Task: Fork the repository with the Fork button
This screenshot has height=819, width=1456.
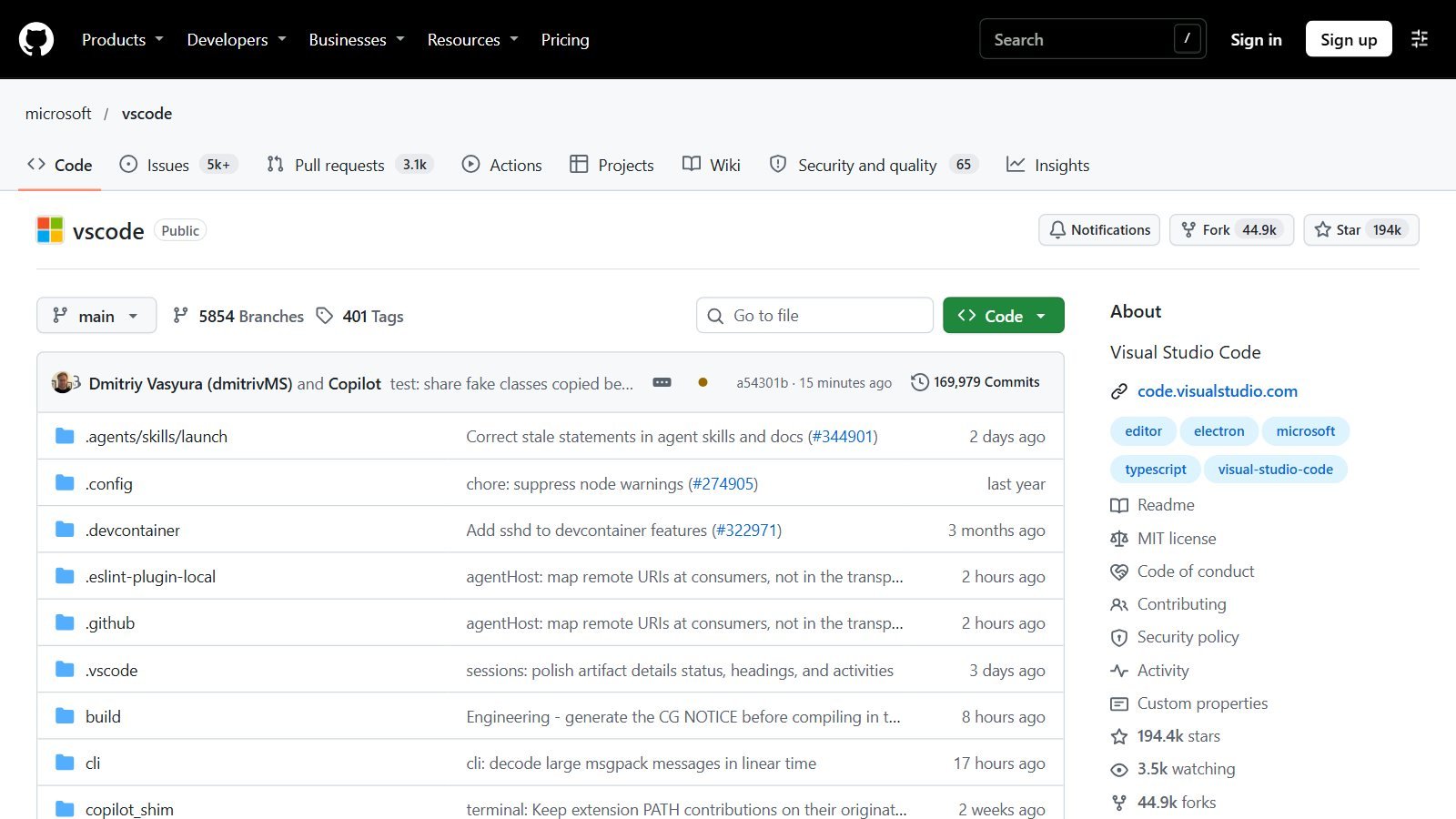Action: 1231,229
